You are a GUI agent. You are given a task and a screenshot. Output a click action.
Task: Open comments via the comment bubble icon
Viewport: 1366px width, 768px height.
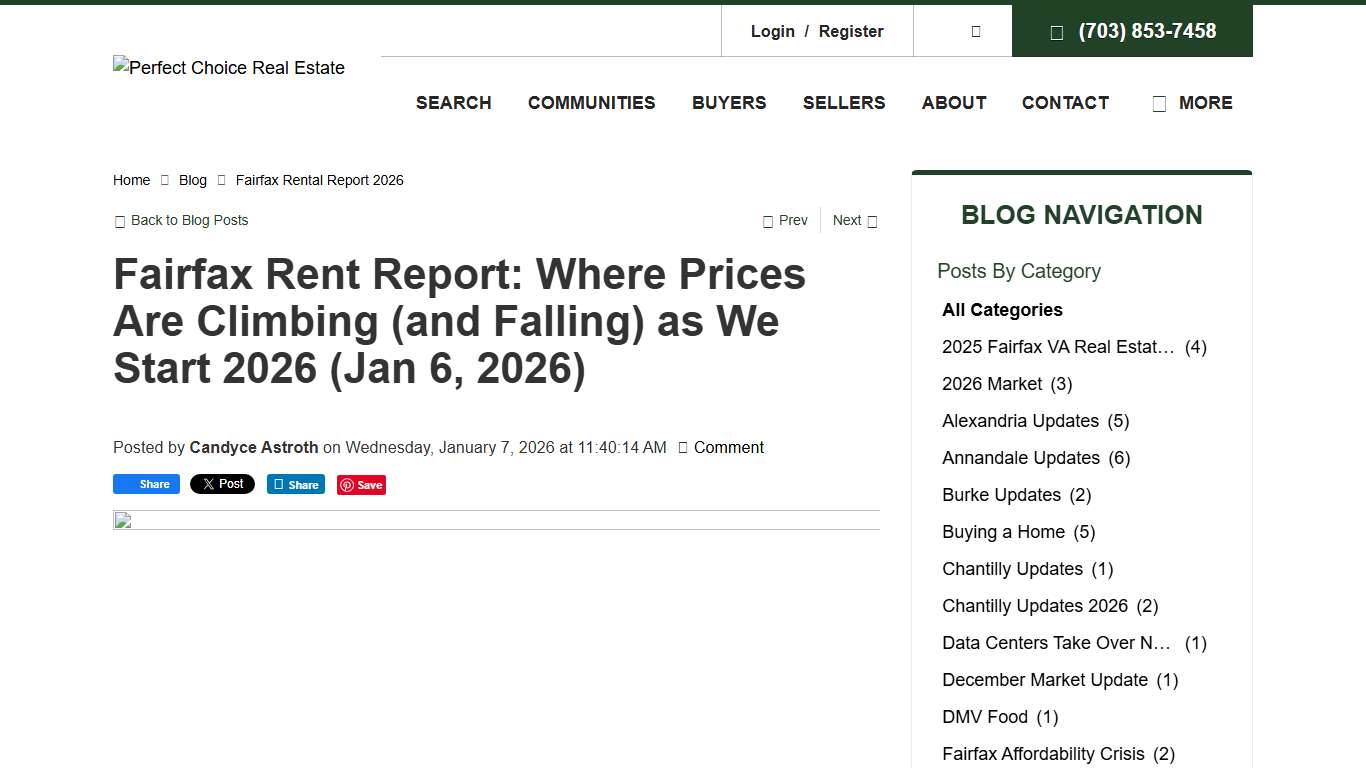coord(684,447)
